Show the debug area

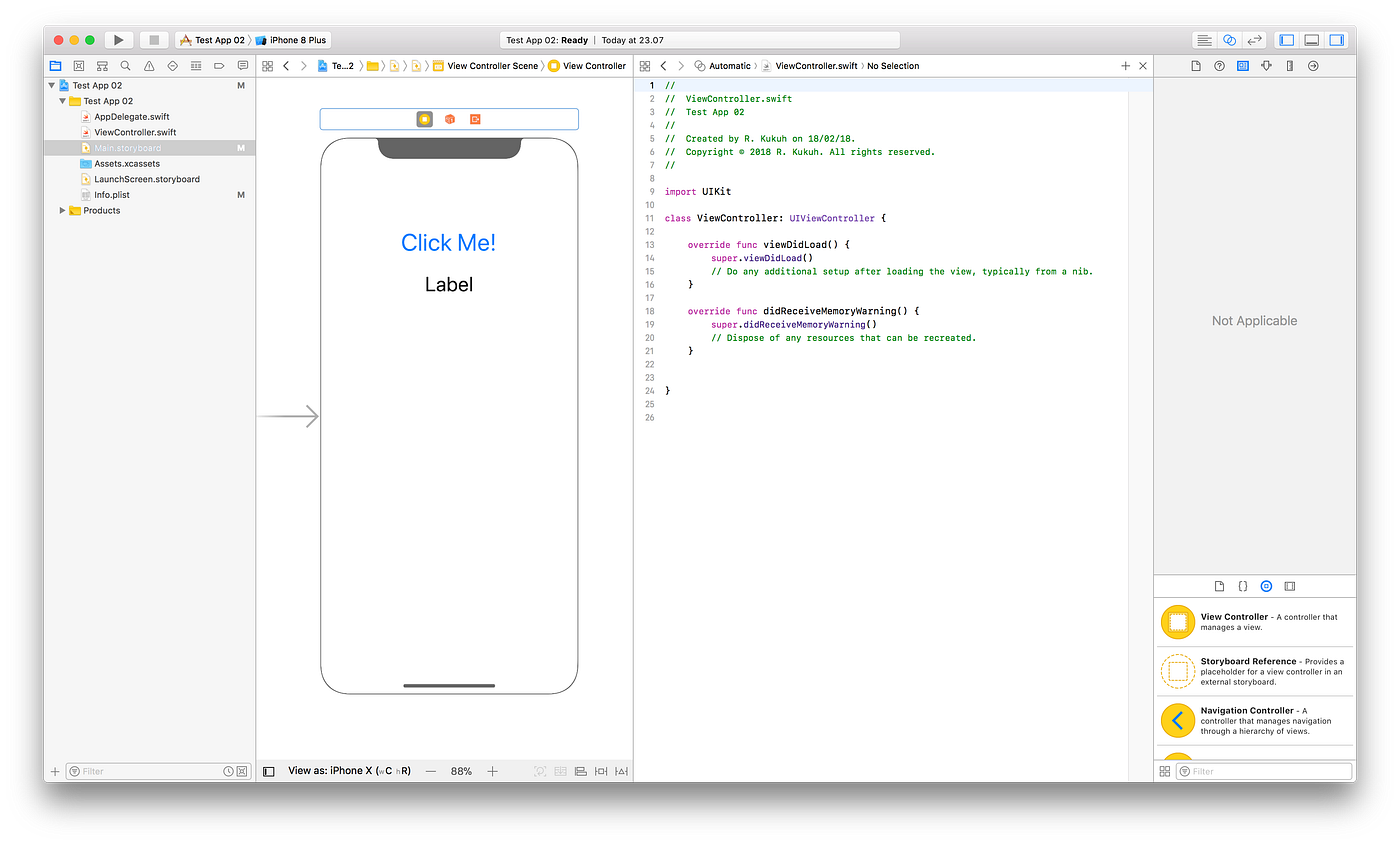tap(1311, 39)
